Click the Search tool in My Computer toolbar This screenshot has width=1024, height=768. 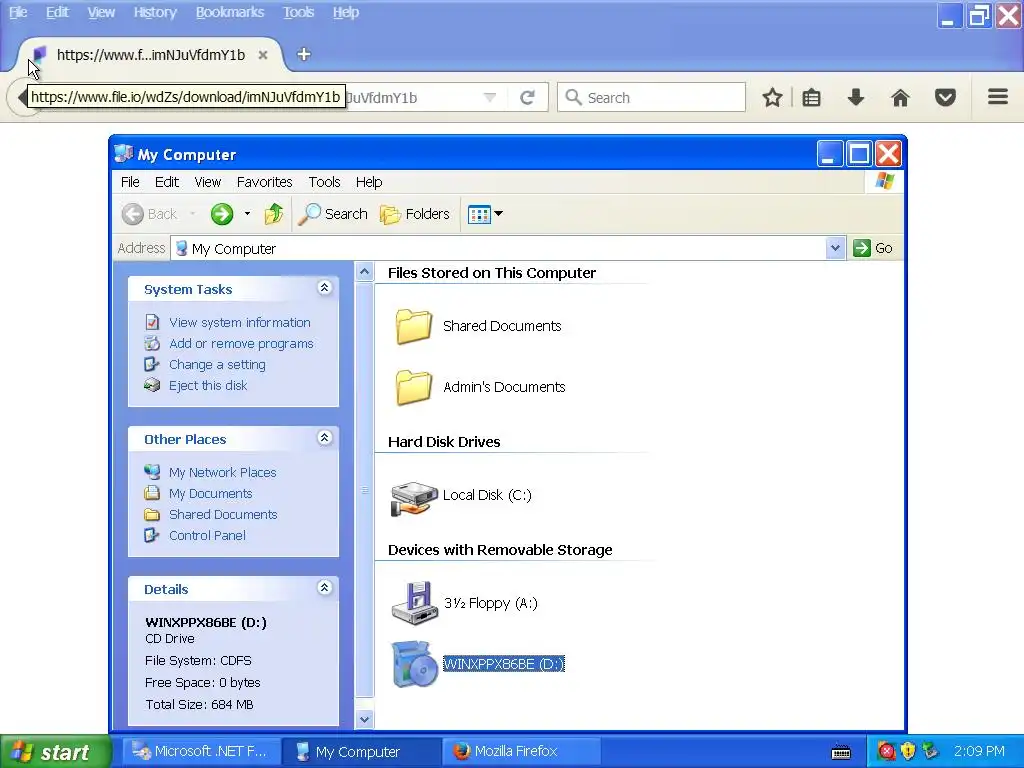pyautogui.click(x=332, y=214)
